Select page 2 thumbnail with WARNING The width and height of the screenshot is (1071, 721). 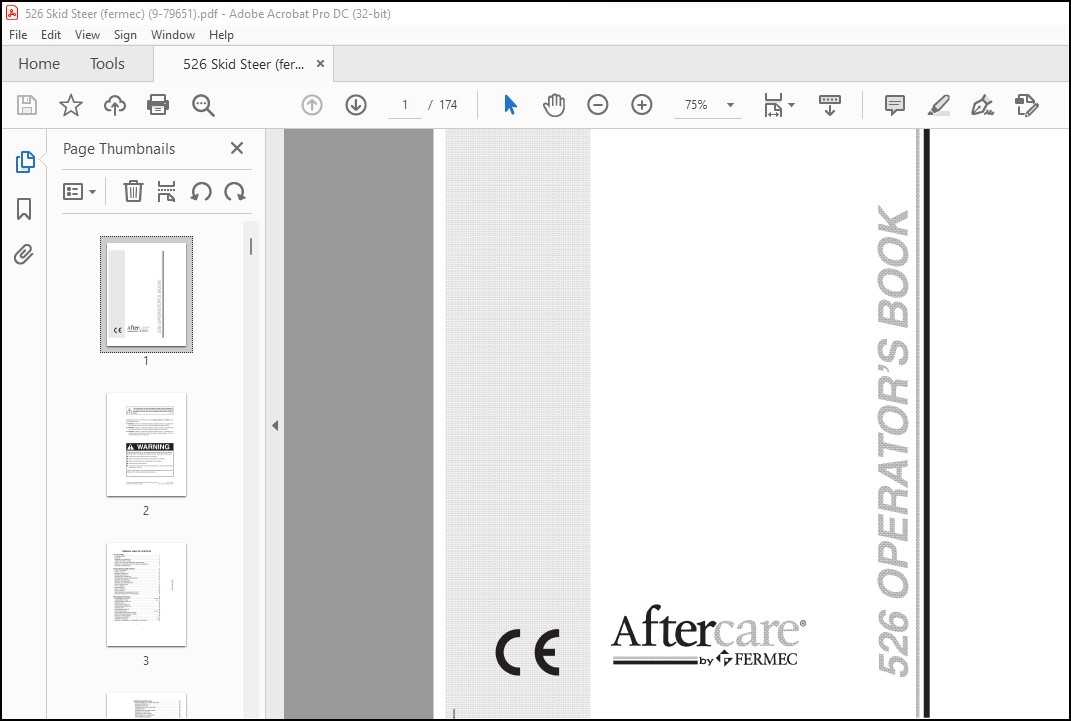tap(147, 444)
